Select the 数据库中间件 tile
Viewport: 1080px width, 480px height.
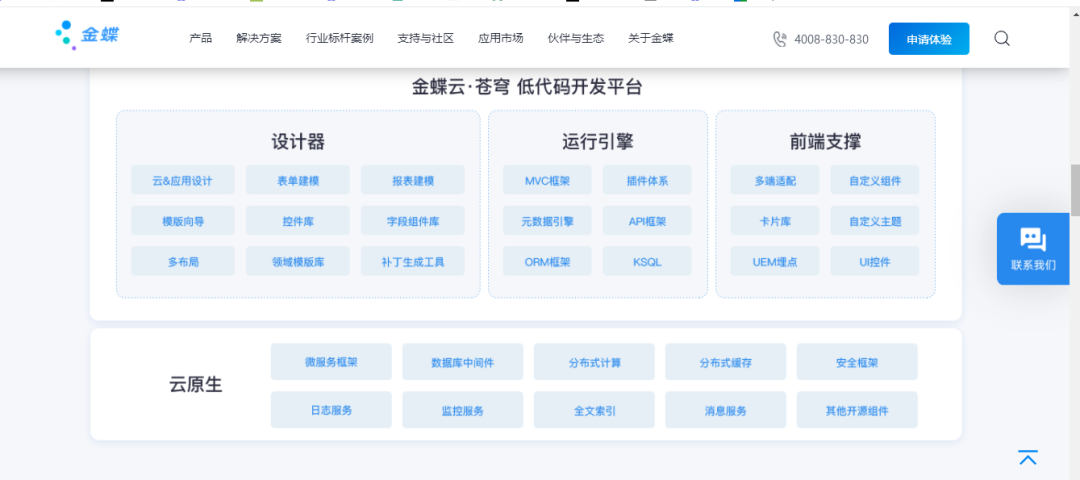click(463, 362)
